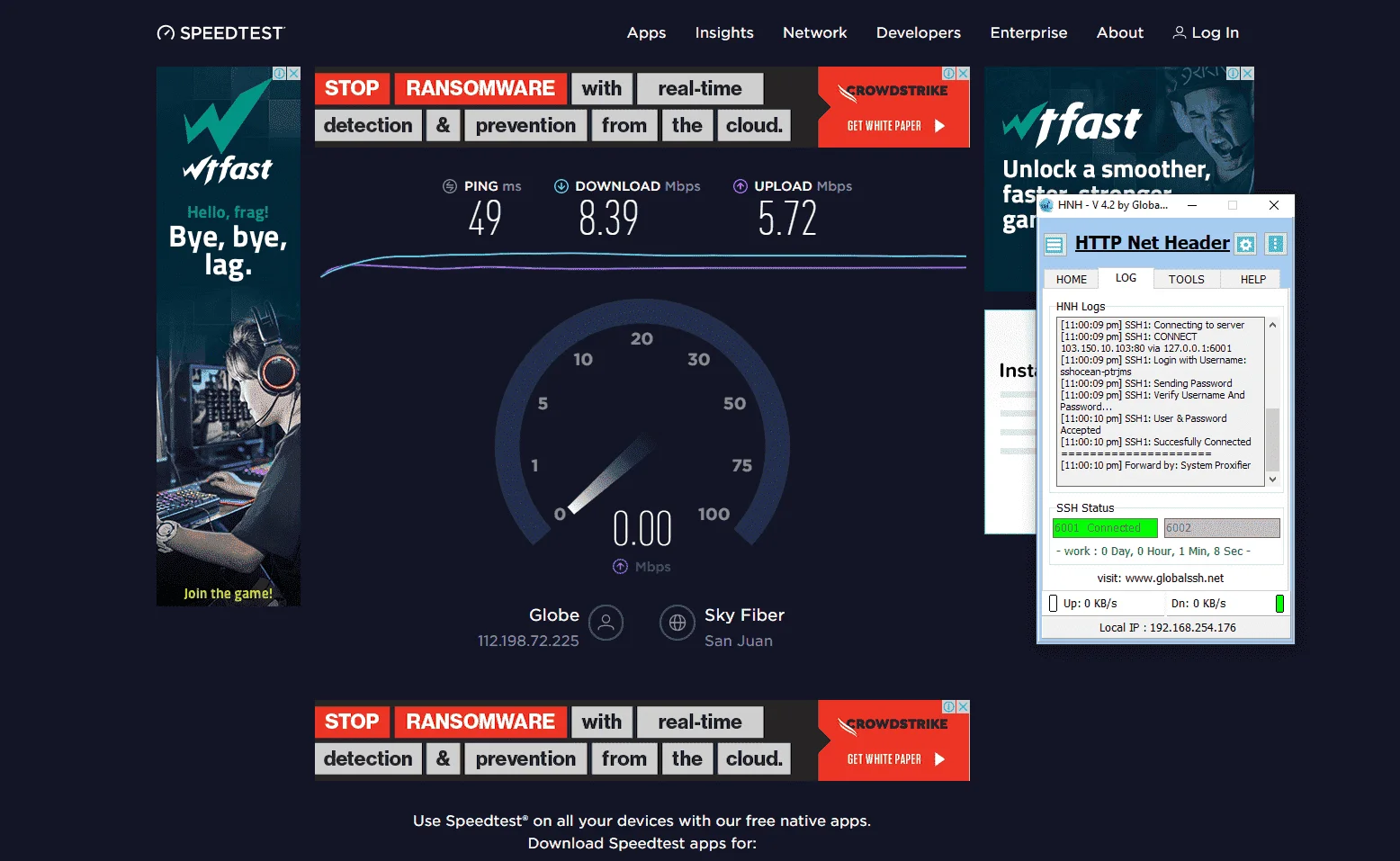Click the HNH log scrollbar thumb
The image size is (1400, 861).
(1272, 439)
